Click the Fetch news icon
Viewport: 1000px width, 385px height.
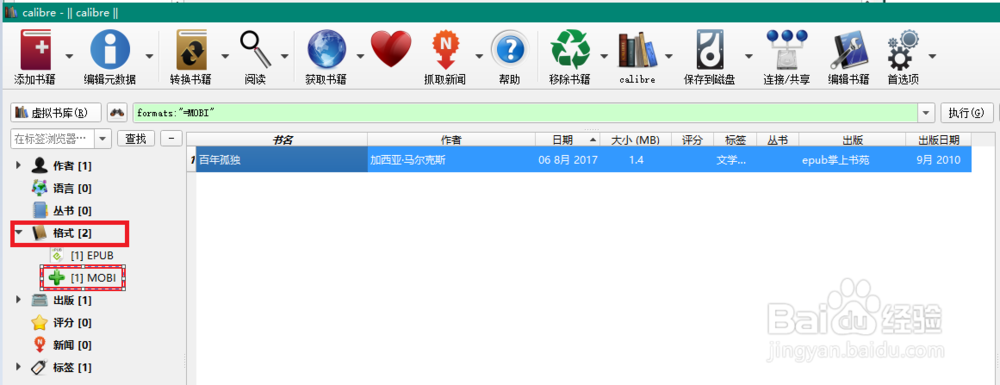click(x=445, y=50)
